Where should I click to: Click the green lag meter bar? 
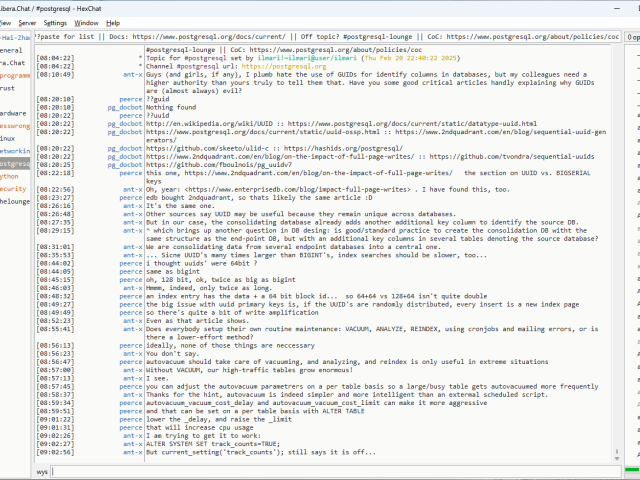[x=632, y=470]
